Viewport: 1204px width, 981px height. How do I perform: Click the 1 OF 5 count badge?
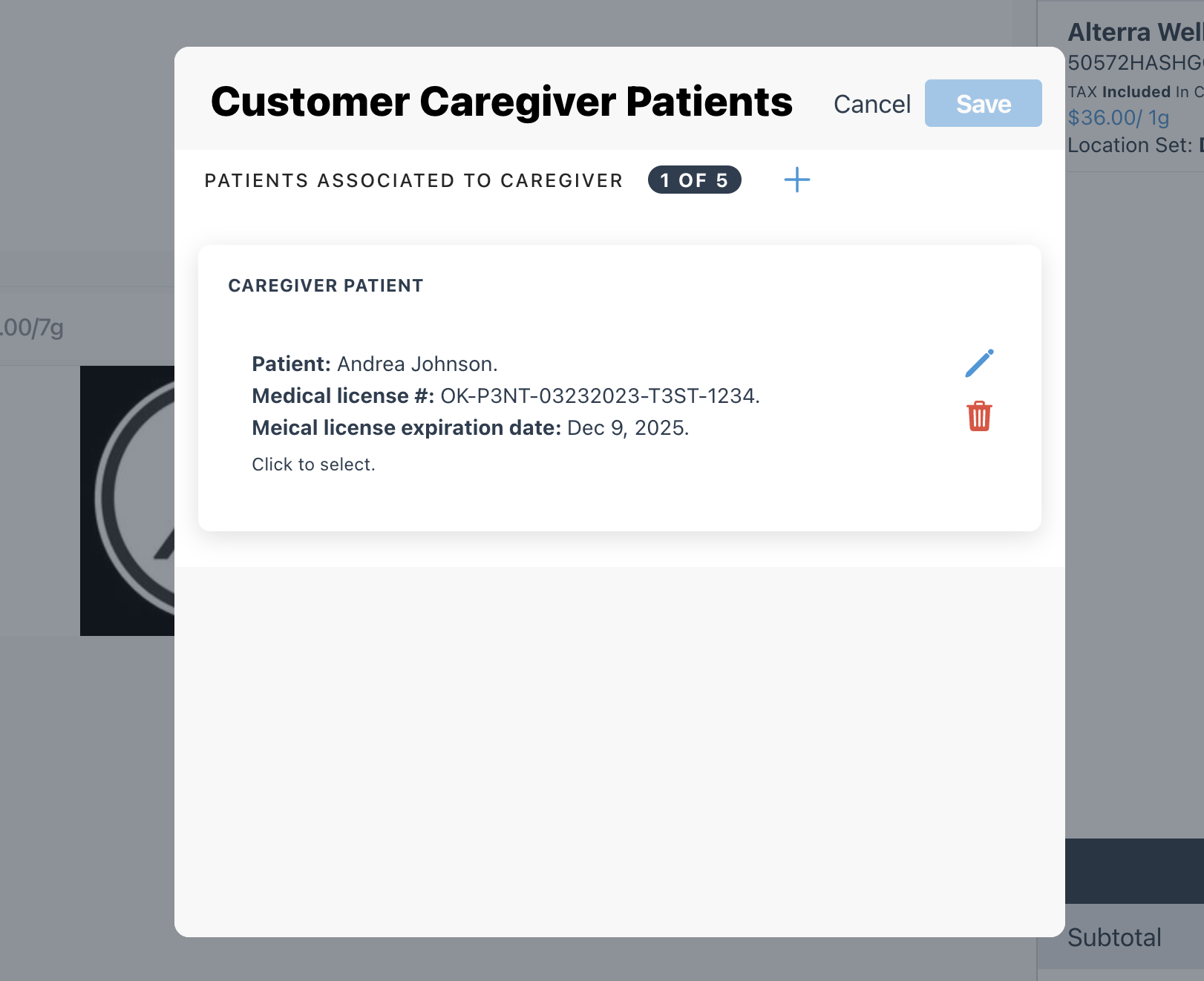pos(694,180)
